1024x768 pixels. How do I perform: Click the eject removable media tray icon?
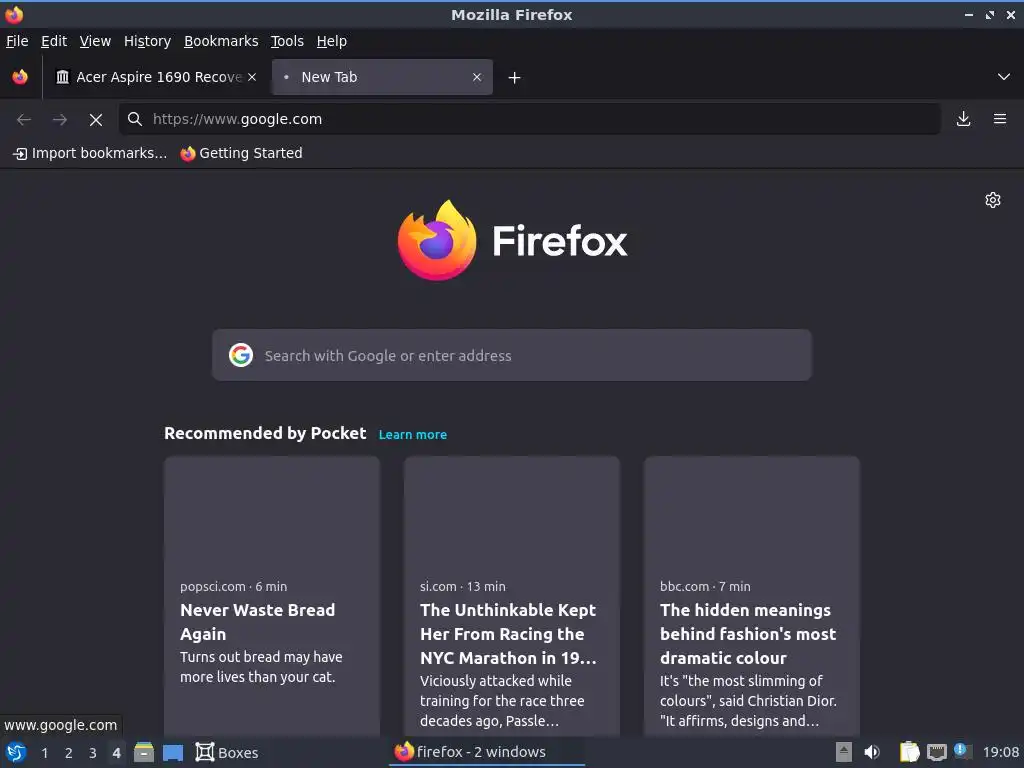tap(844, 752)
